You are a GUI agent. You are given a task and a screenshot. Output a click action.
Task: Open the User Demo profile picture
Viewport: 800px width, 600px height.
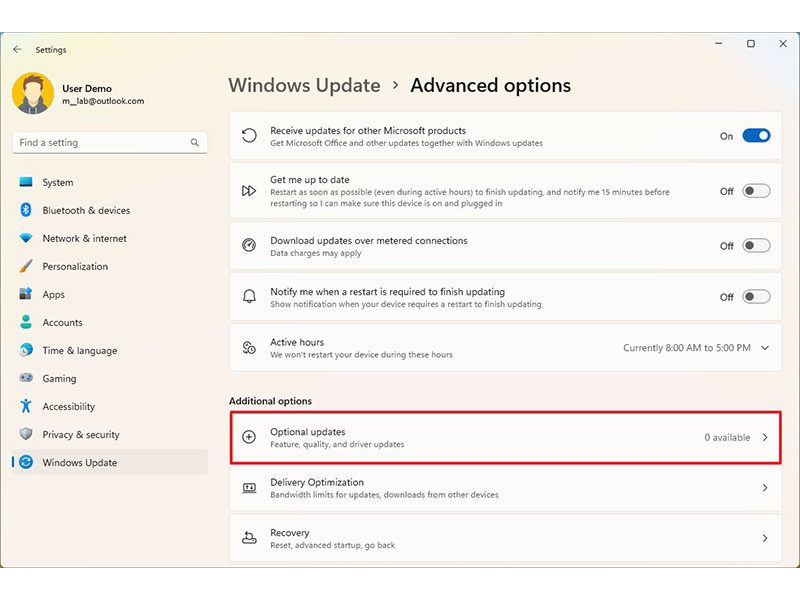[33, 93]
